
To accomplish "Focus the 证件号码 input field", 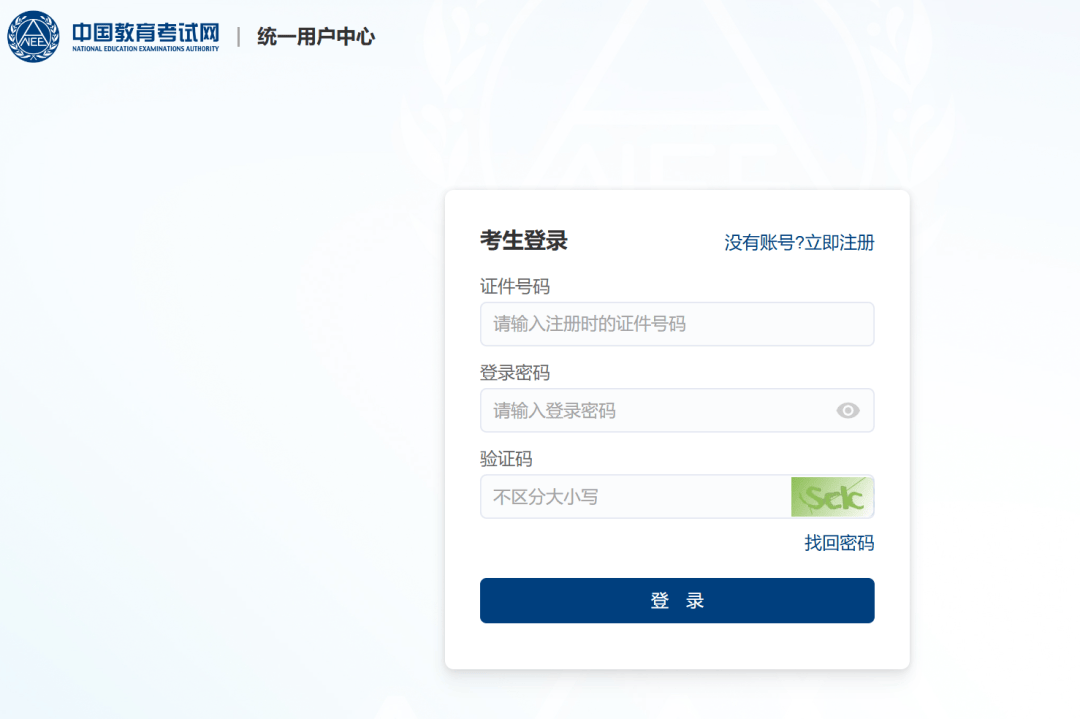I will tap(677, 324).
